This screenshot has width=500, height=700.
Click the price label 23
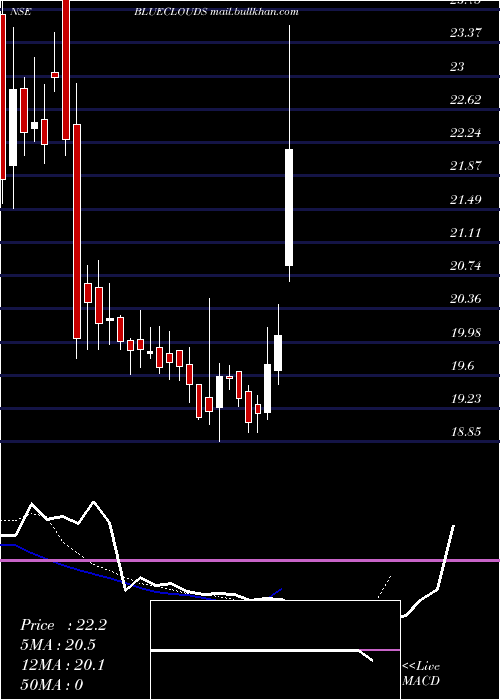point(457,67)
